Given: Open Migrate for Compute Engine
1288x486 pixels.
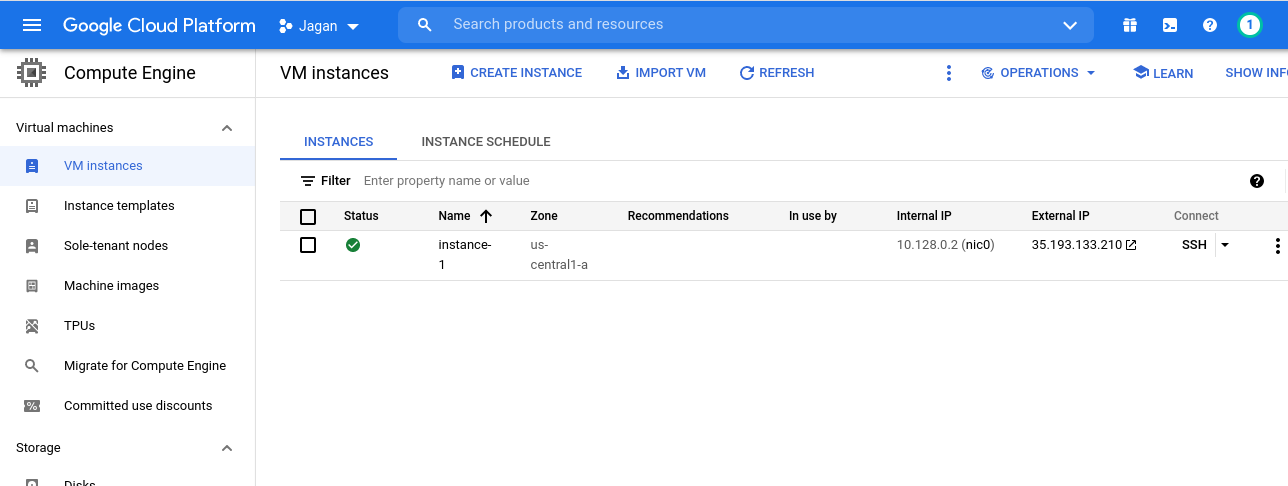Looking at the screenshot, I should (x=145, y=366).
